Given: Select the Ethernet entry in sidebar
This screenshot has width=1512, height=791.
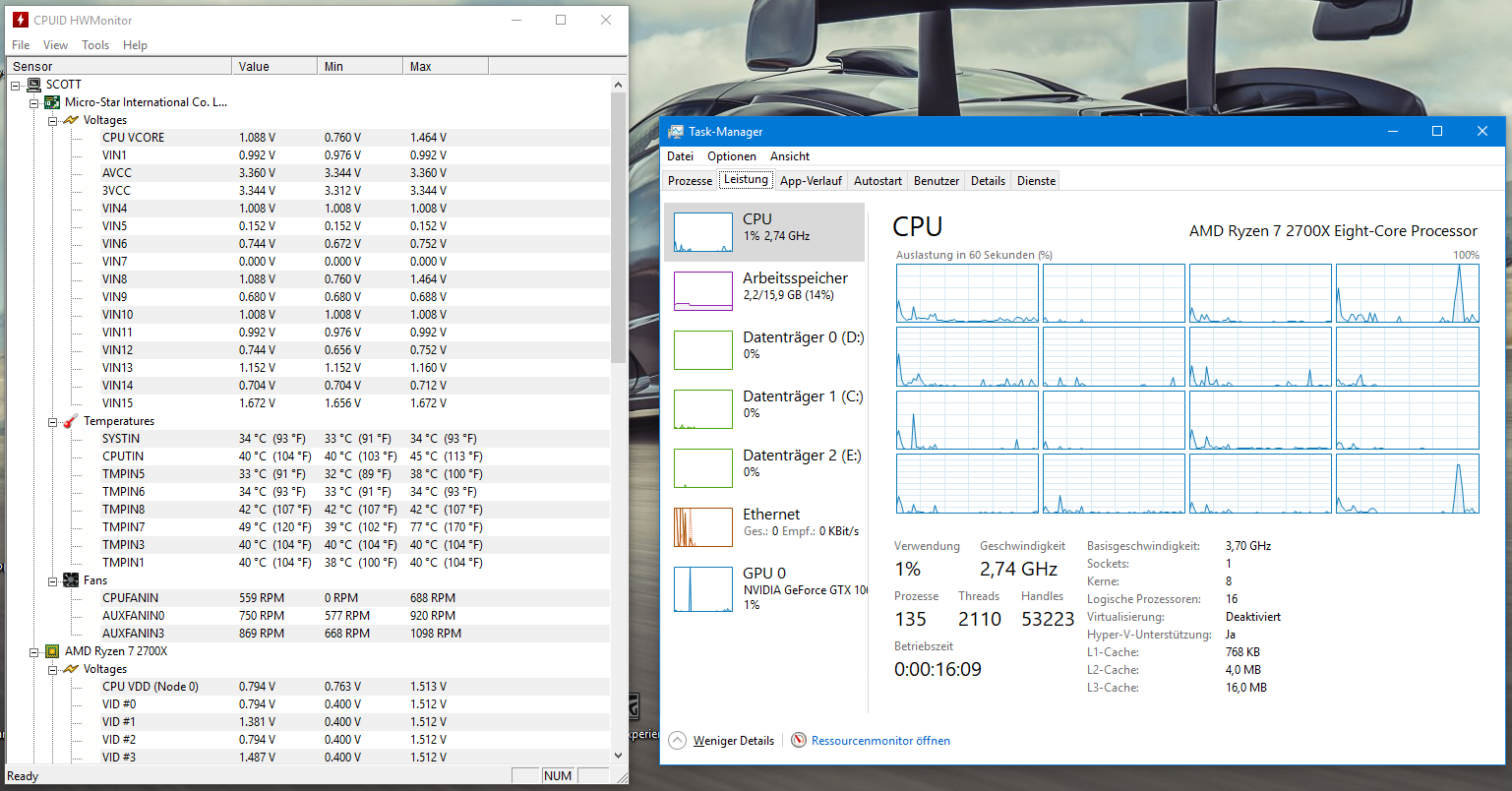Looking at the screenshot, I should pos(764,527).
